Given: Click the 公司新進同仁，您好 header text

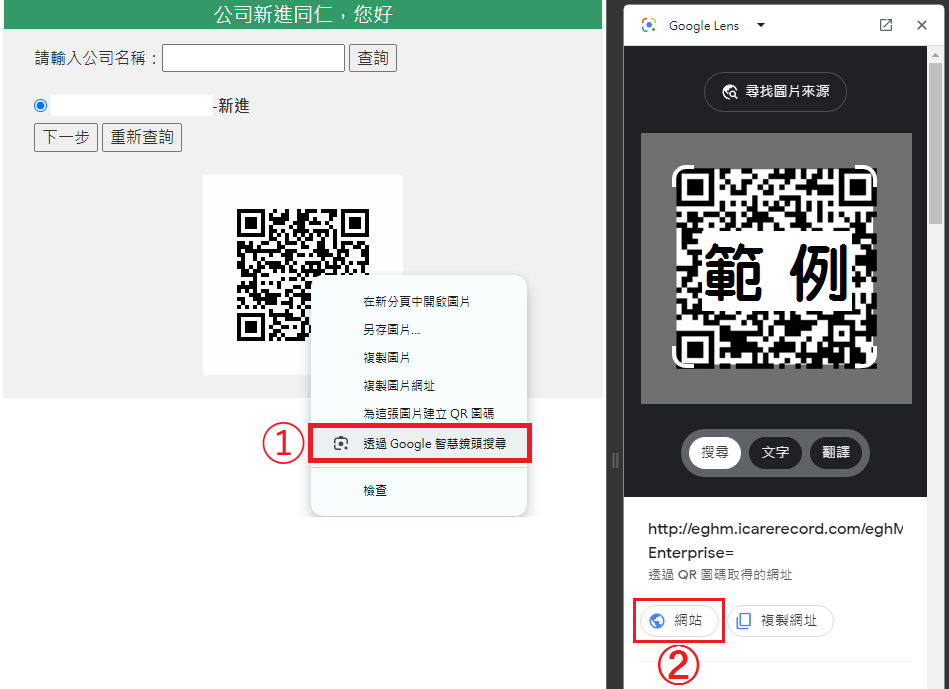Looking at the screenshot, I should (x=303, y=14).
